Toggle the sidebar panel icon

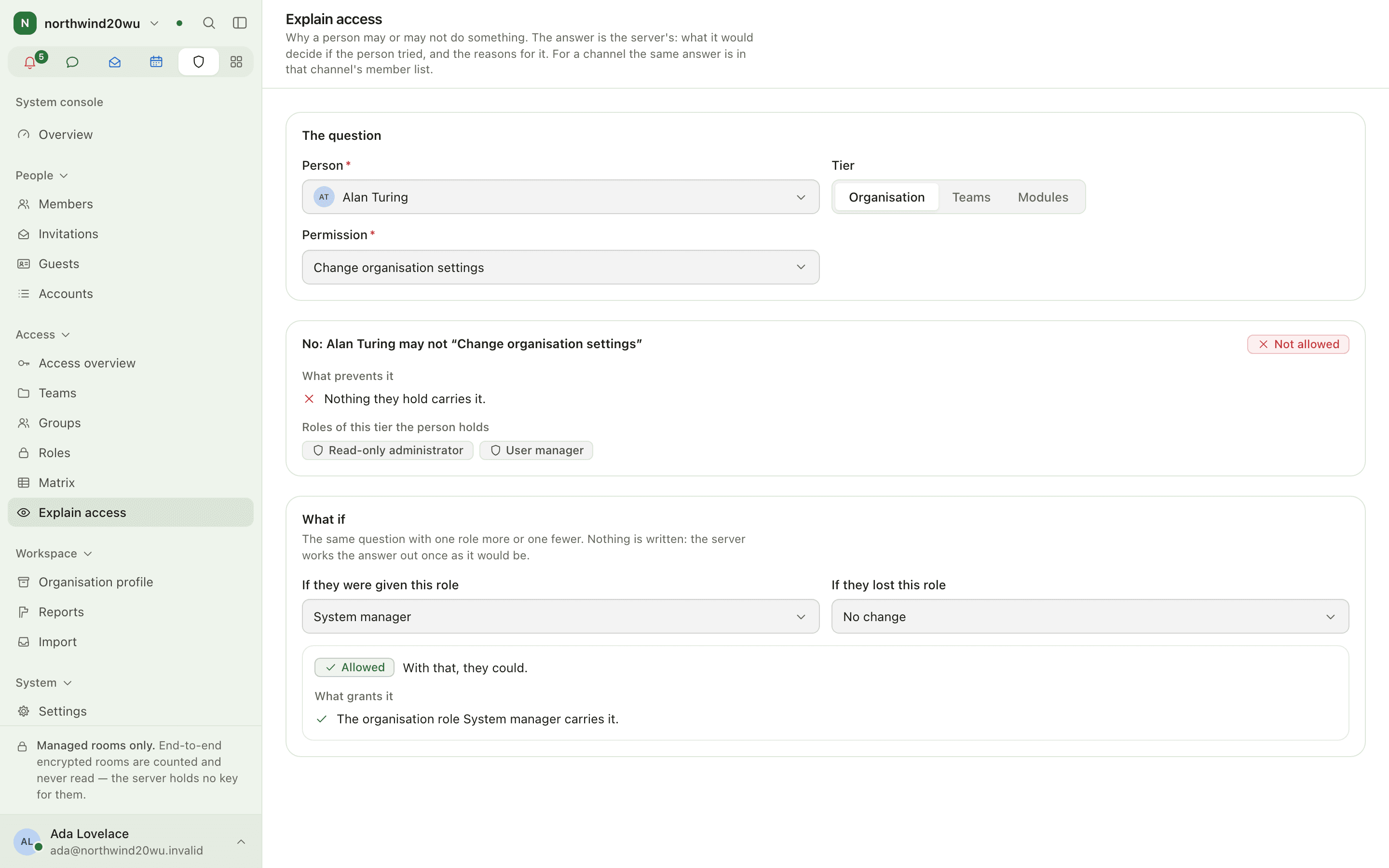pos(239,23)
